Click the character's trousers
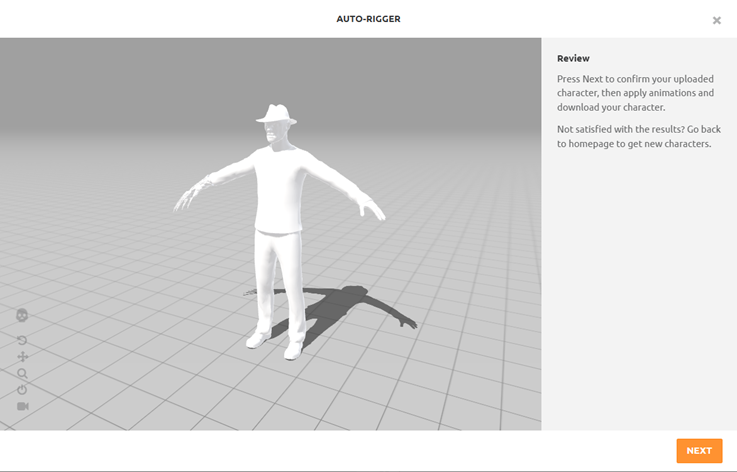The width and height of the screenshot is (737, 472). [276, 280]
